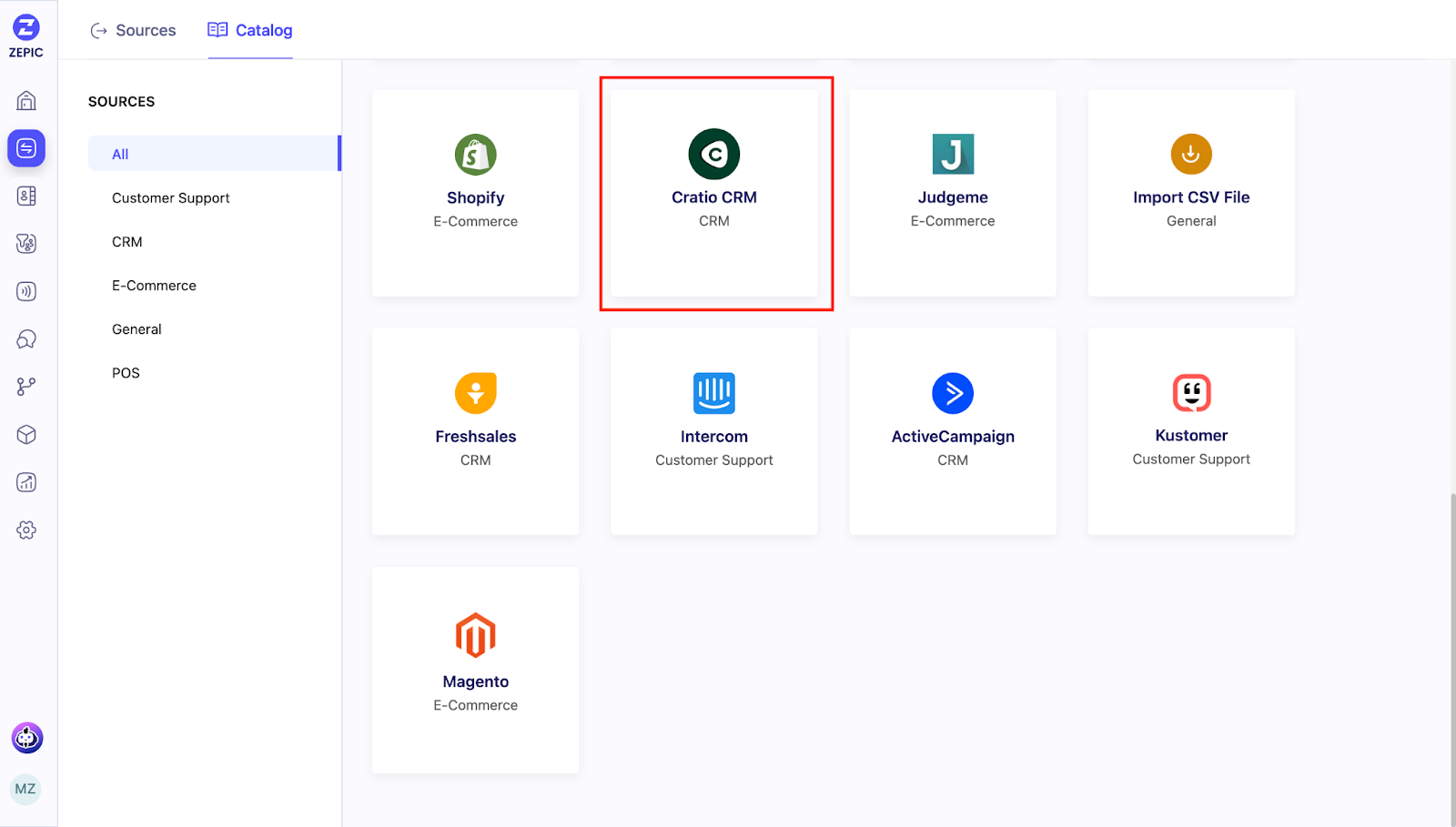Click the assistant bot avatar icon

(x=26, y=738)
